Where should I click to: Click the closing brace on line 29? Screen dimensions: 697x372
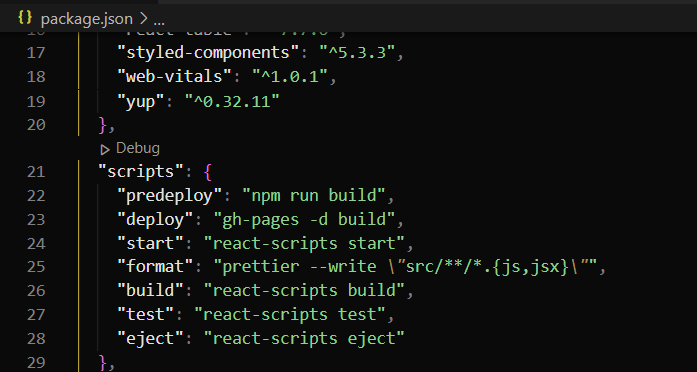pos(103,363)
